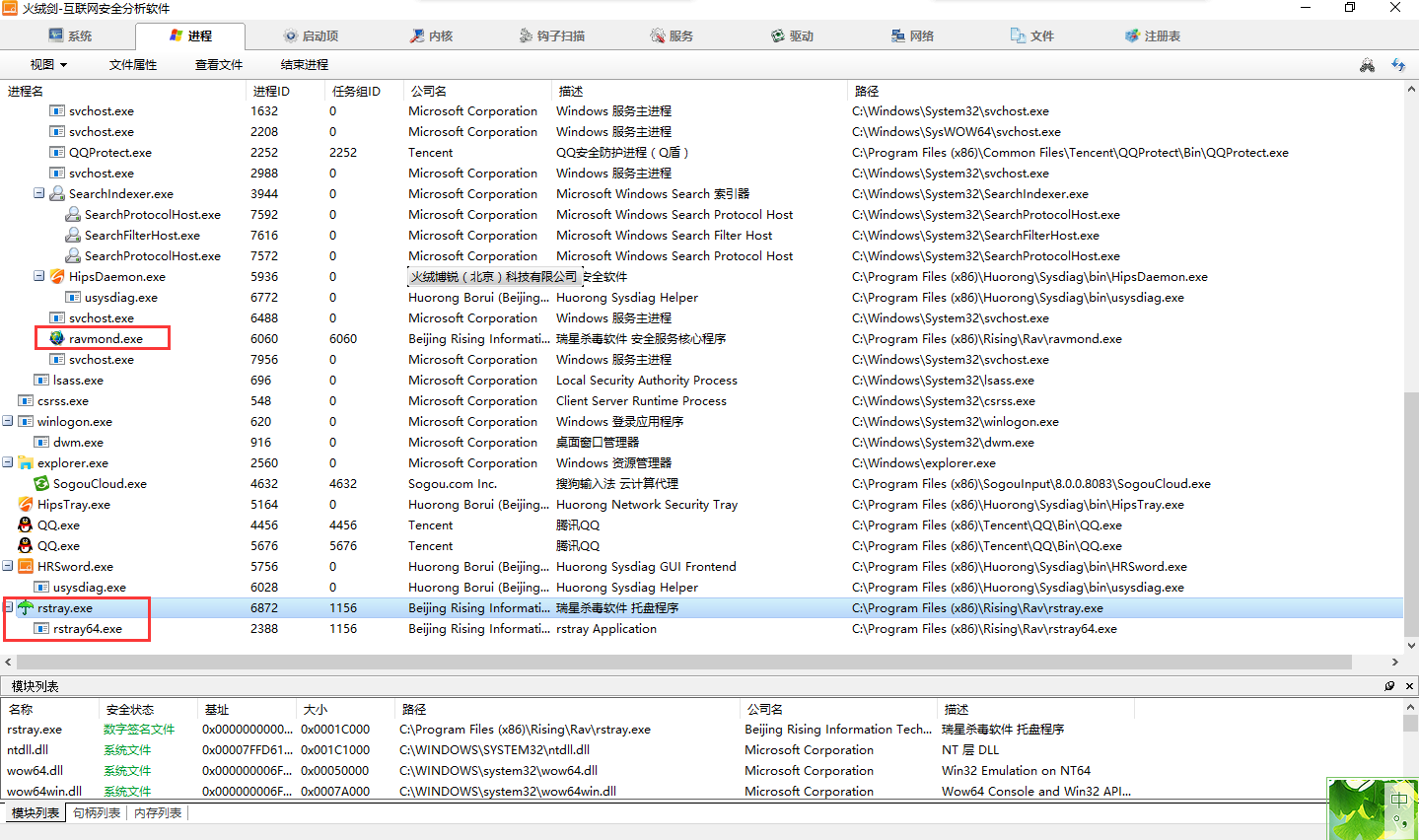Sort modules by the 基址 column header
This screenshot has width=1419, height=840.
247,709
